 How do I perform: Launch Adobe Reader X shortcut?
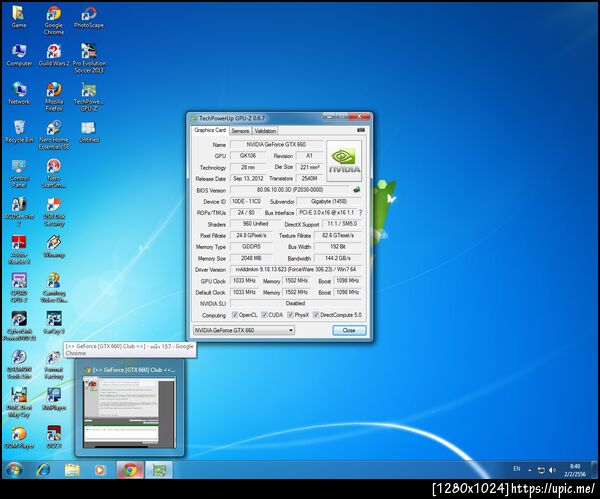19,250
